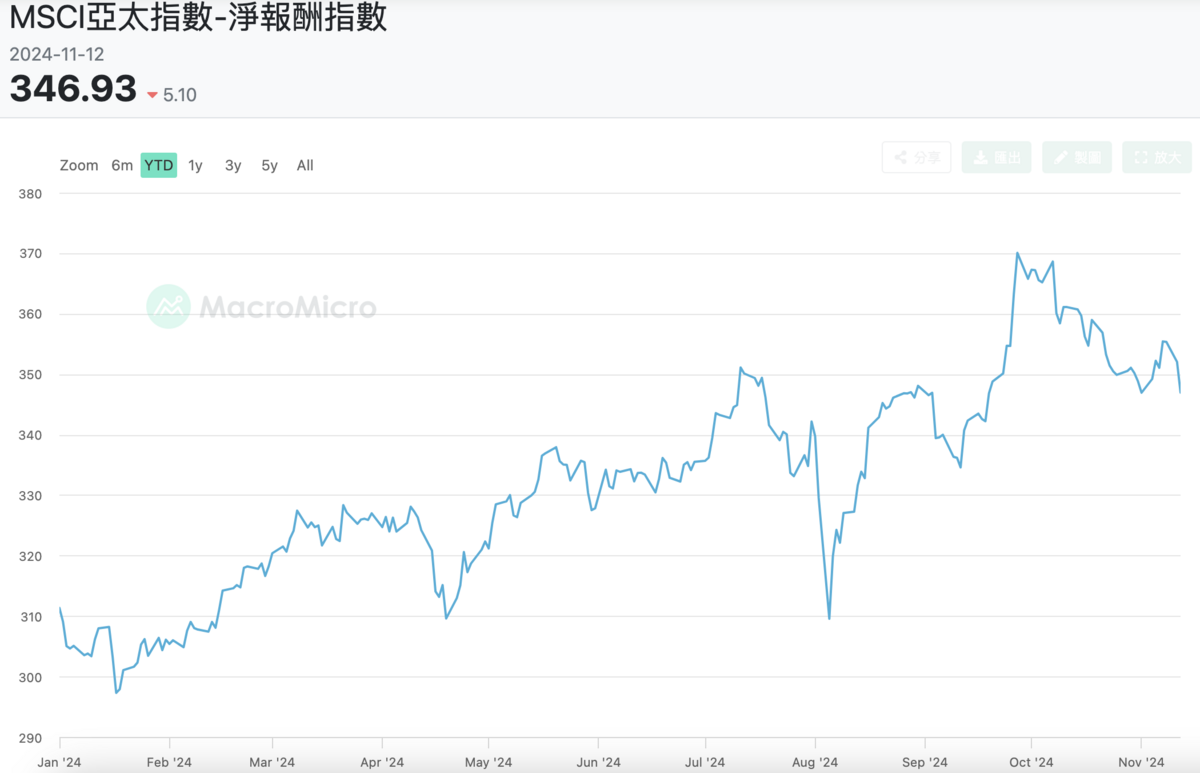This screenshot has height=773, width=1200.
Task: Switch the chart to 3y range
Action: [x=233, y=165]
